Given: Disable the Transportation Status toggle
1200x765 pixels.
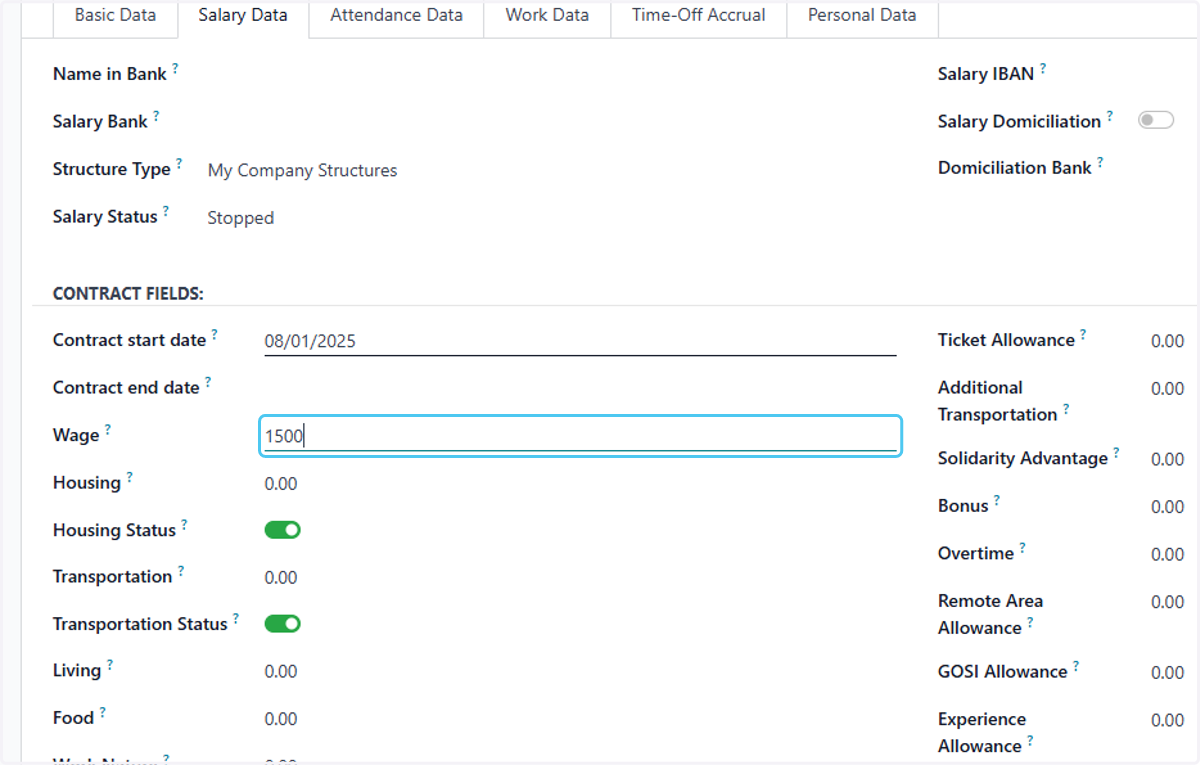Looking at the screenshot, I should tap(282, 623).
